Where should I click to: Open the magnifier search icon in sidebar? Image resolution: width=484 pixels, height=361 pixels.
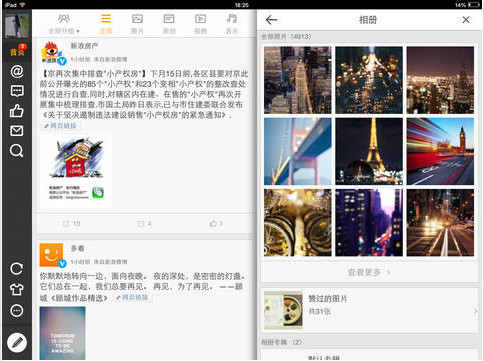click(x=17, y=151)
